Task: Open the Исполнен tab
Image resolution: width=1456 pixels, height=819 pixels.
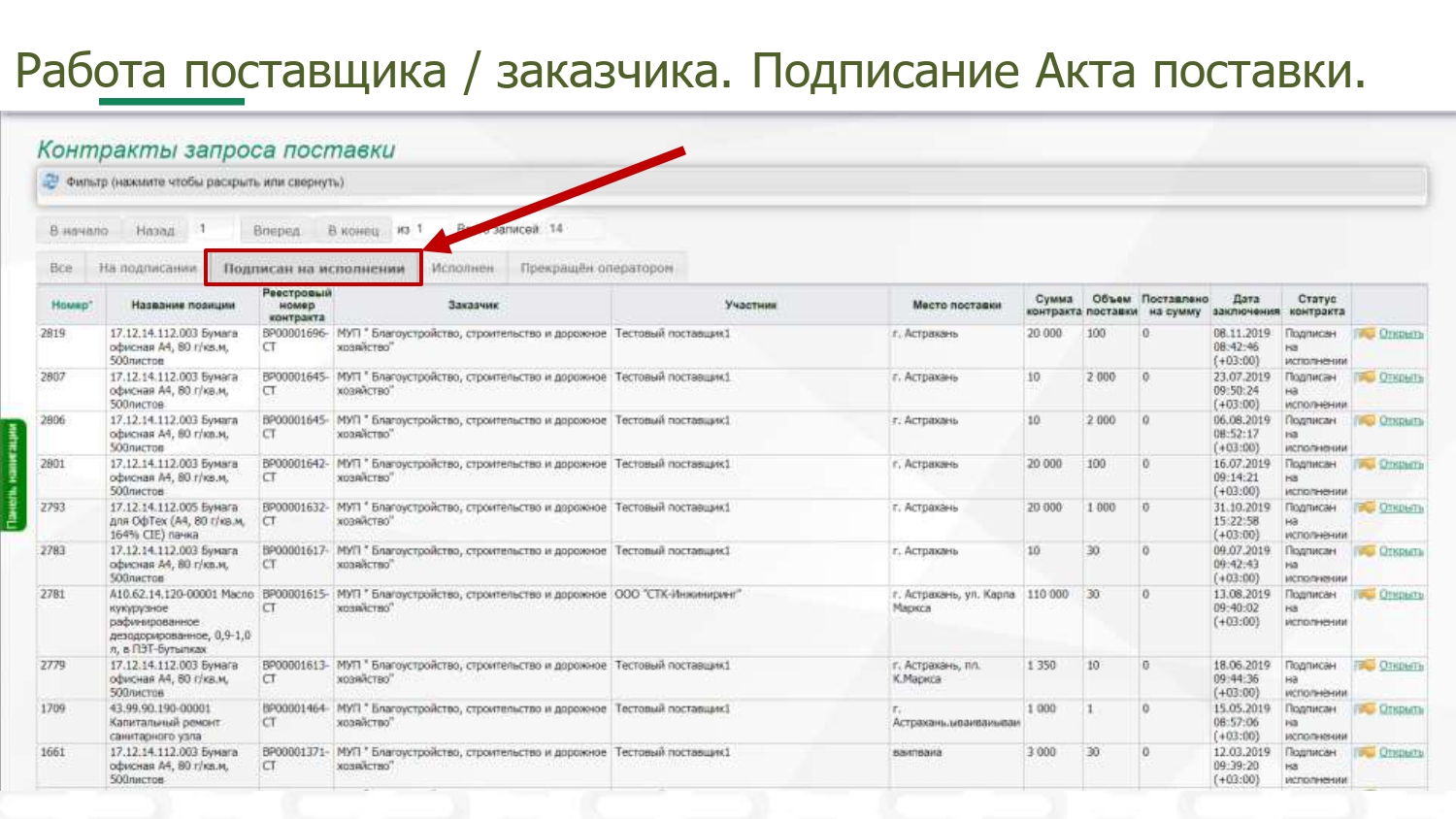Action: (x=462, y=268)
